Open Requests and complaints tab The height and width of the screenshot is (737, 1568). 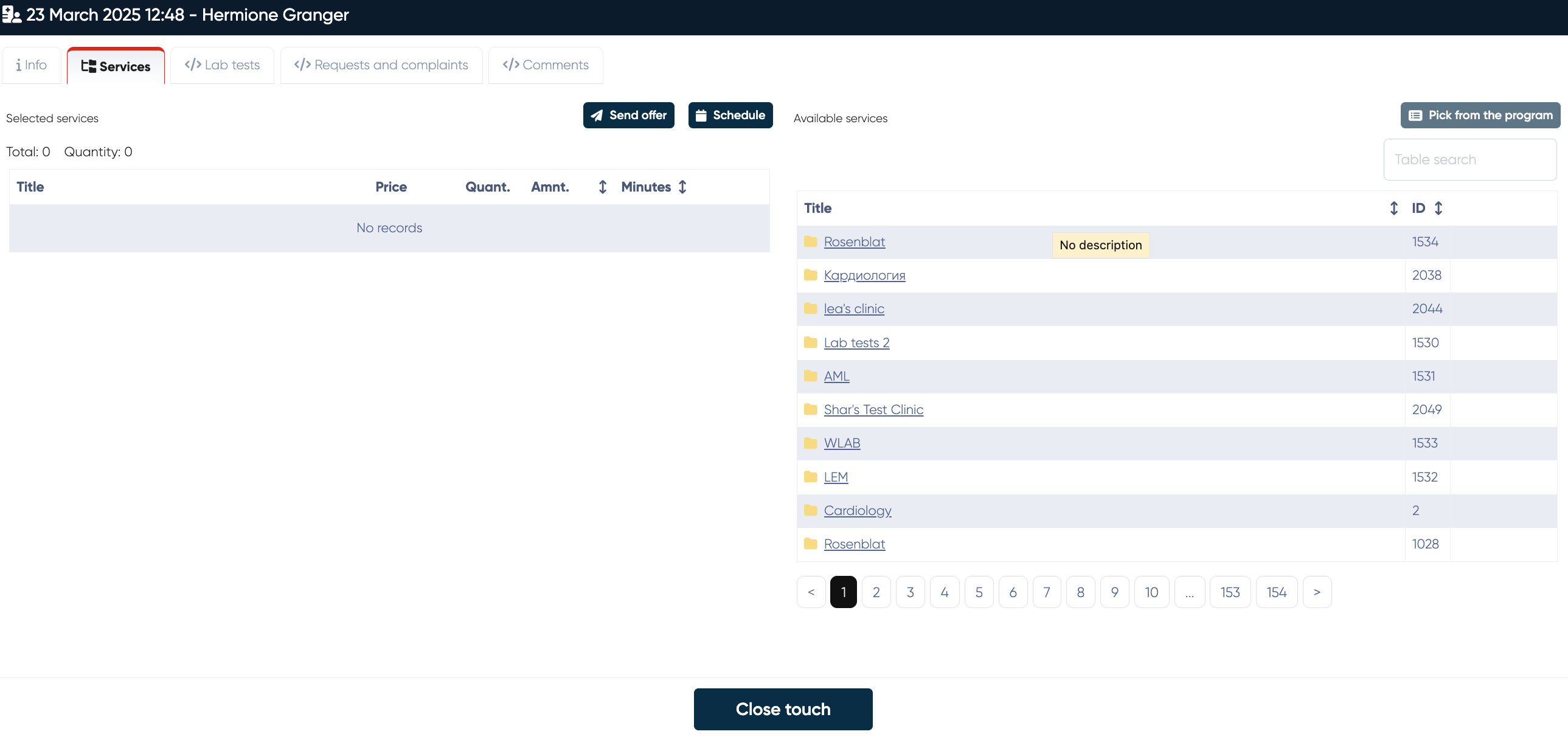coord(381,65)
